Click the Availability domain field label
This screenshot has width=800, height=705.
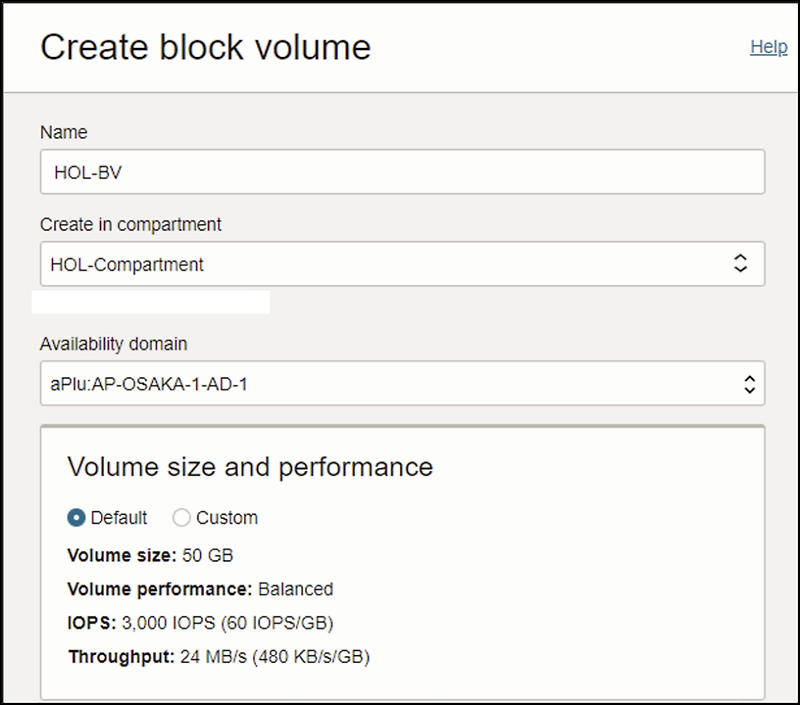pyautogui.click(x=114, y=343)
